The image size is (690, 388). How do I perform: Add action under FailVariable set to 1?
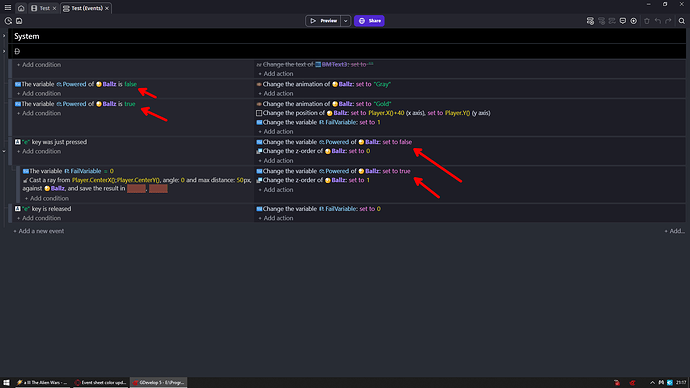(x=275, y=132)
